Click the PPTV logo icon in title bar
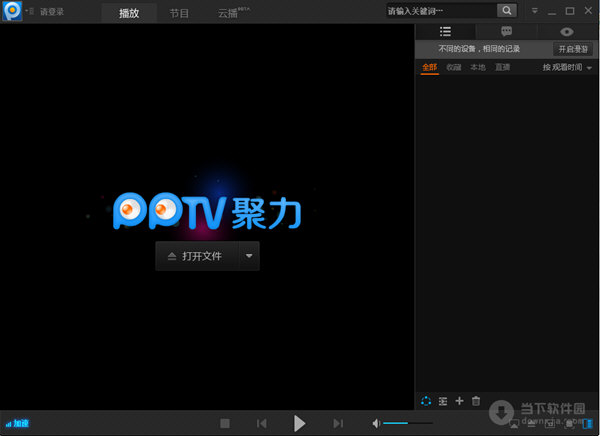Screen dimensions: 600x436 (12, 11)
